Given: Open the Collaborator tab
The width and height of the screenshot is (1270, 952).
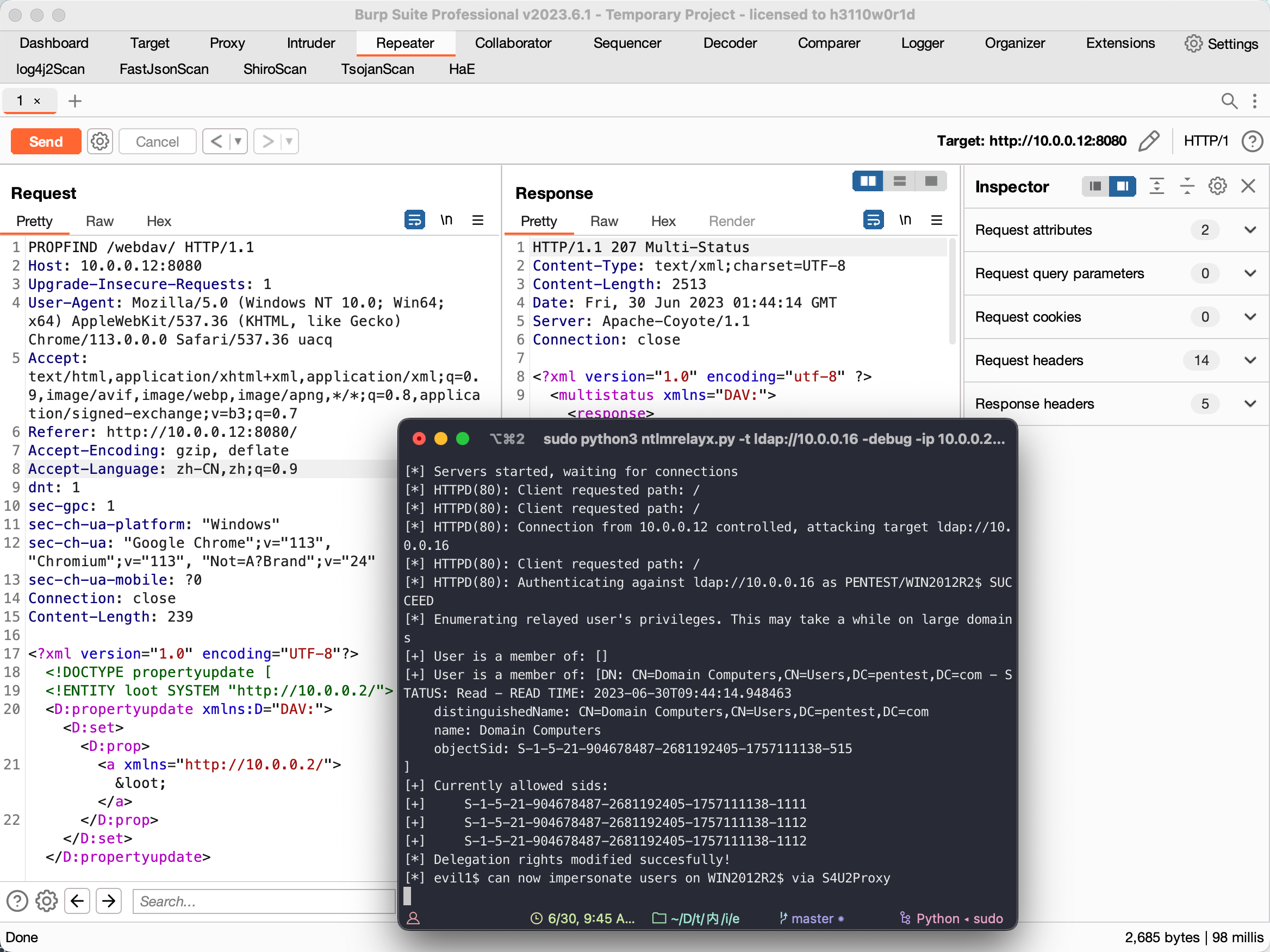Looking at the screenshot, I should pos(513,43).
